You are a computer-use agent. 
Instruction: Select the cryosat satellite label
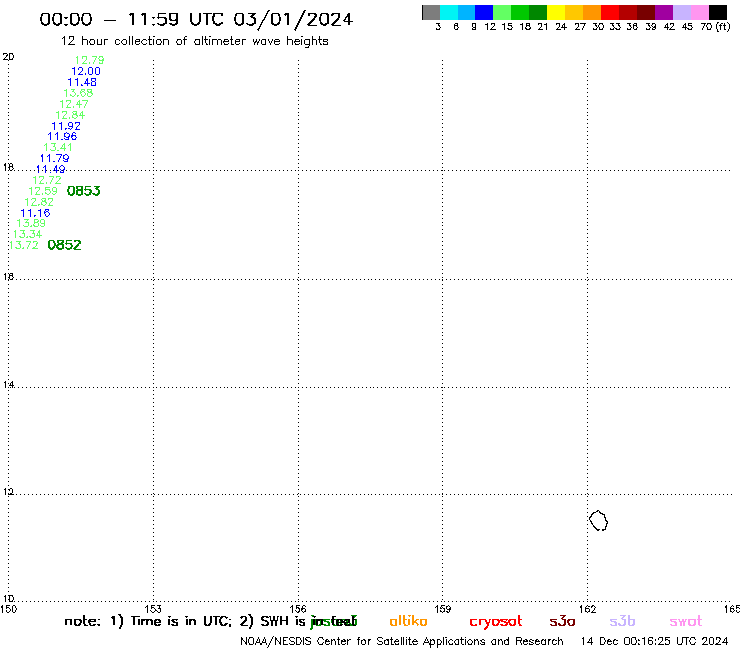[496, 621]
